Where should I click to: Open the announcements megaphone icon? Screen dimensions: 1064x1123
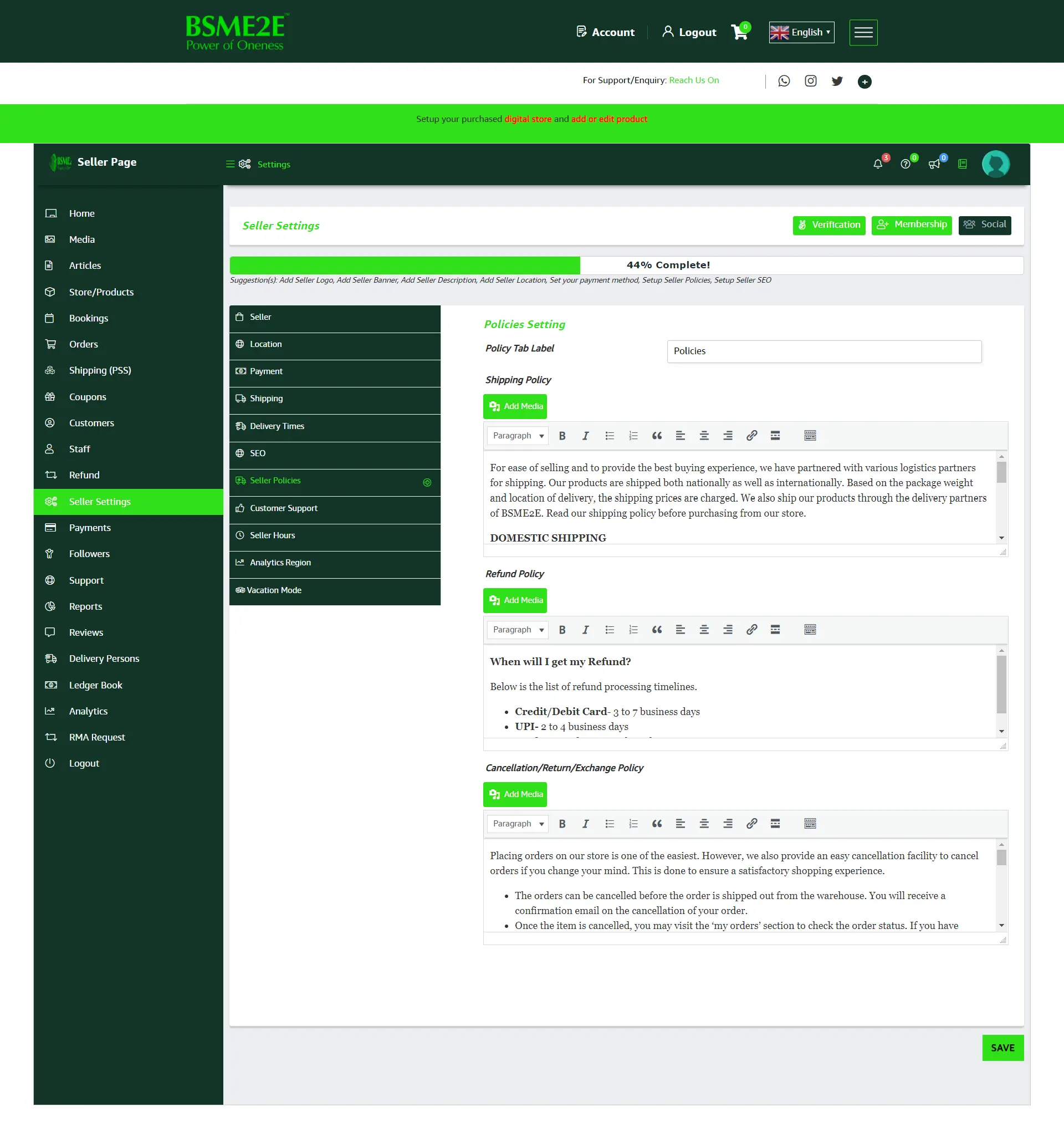934,164
